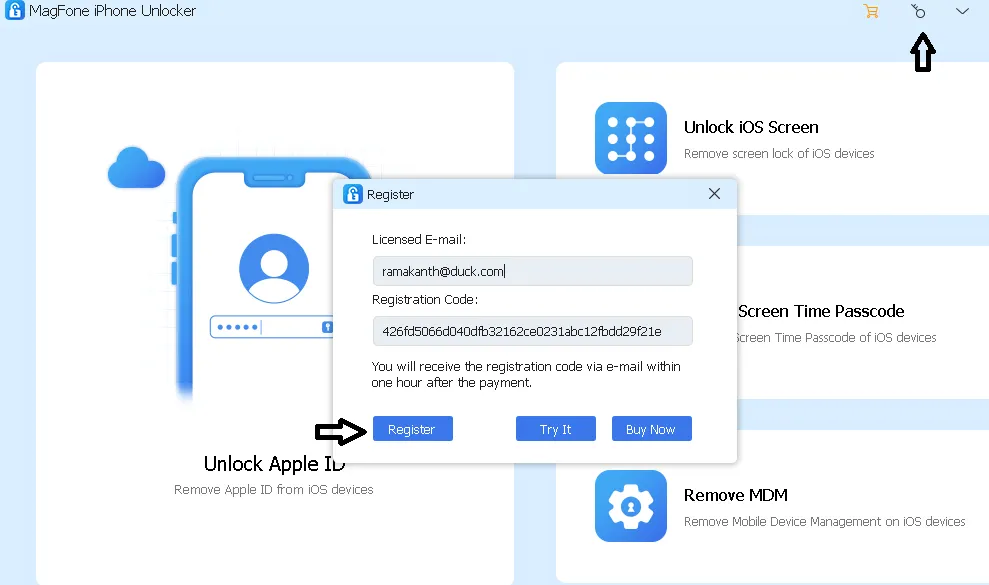Viewport: 989px width, 585px height.
Task: Open the Unlock iOS Screen label
Action: click(x=751, y=127)
